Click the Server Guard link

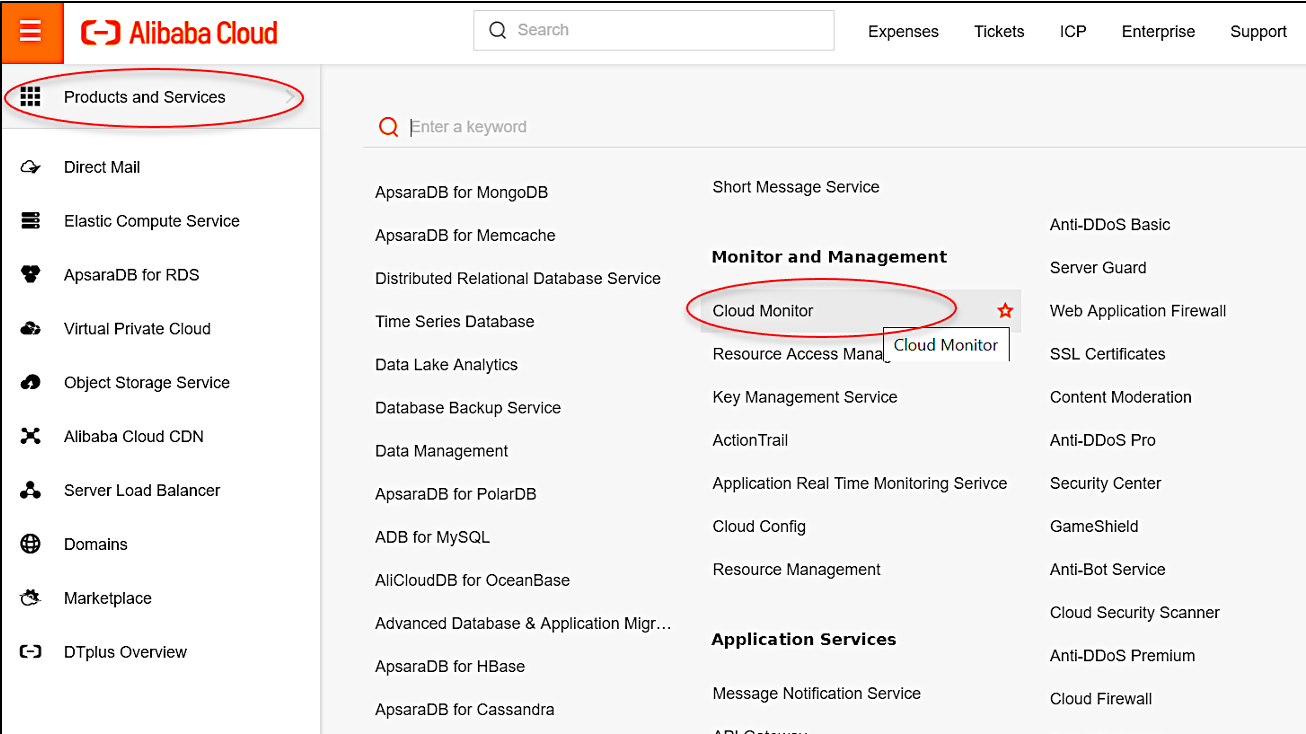[1097, 267]
